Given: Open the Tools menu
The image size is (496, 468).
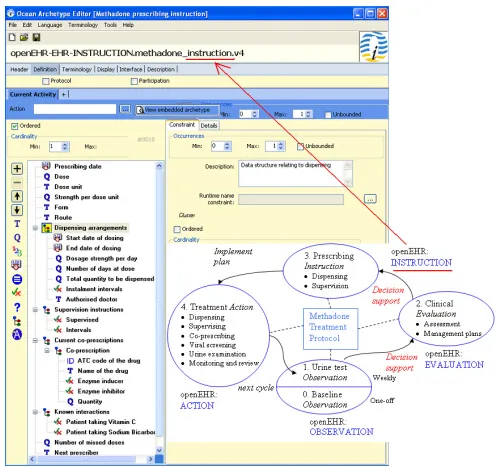Looking at the screenshot, I should 110,25.
